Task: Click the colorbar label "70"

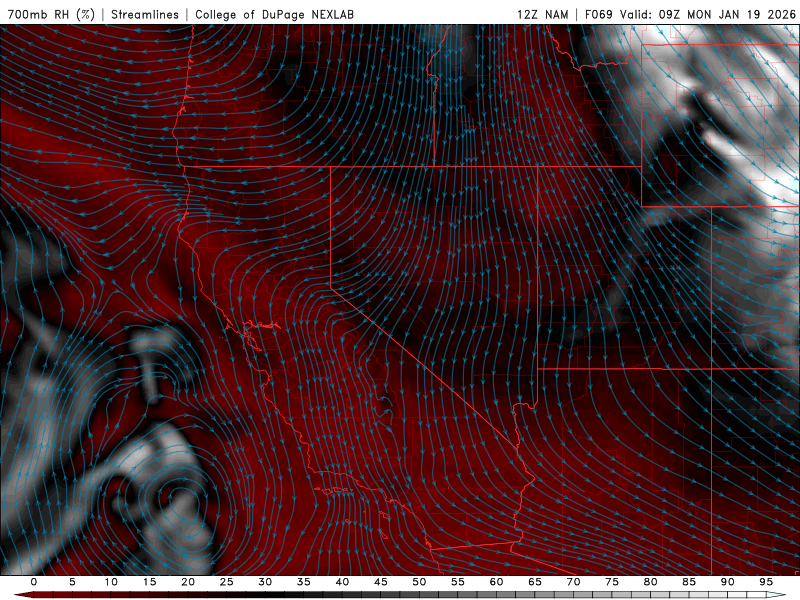Action: click(x=573, y=582)
